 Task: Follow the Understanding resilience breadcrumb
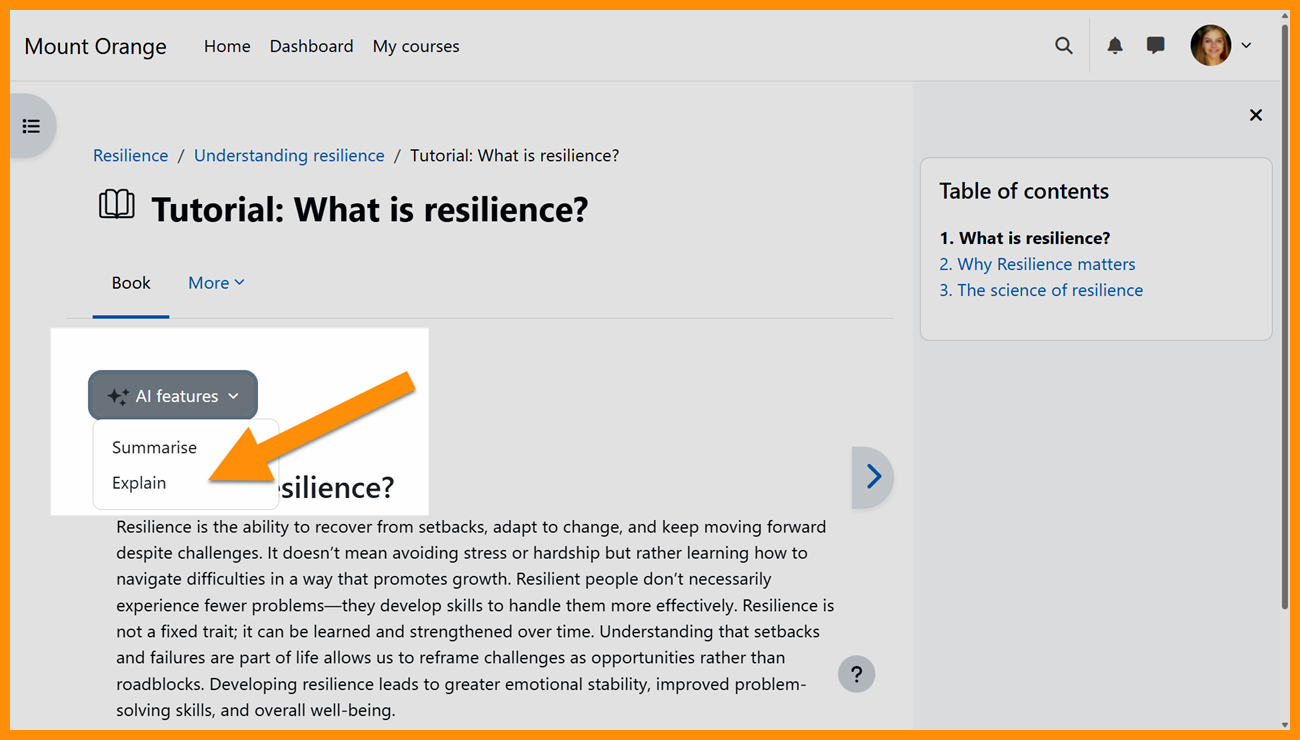289,156
